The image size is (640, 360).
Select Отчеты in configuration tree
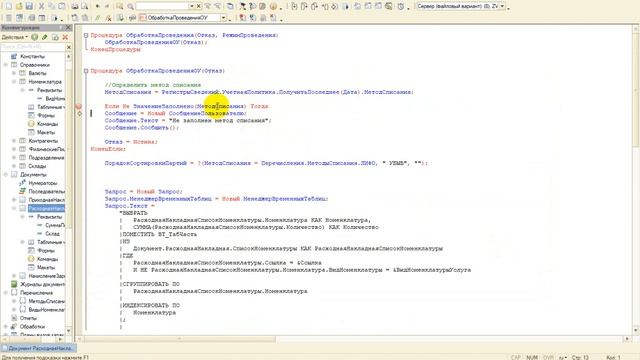pyautogui.click(x=28, y=318)
